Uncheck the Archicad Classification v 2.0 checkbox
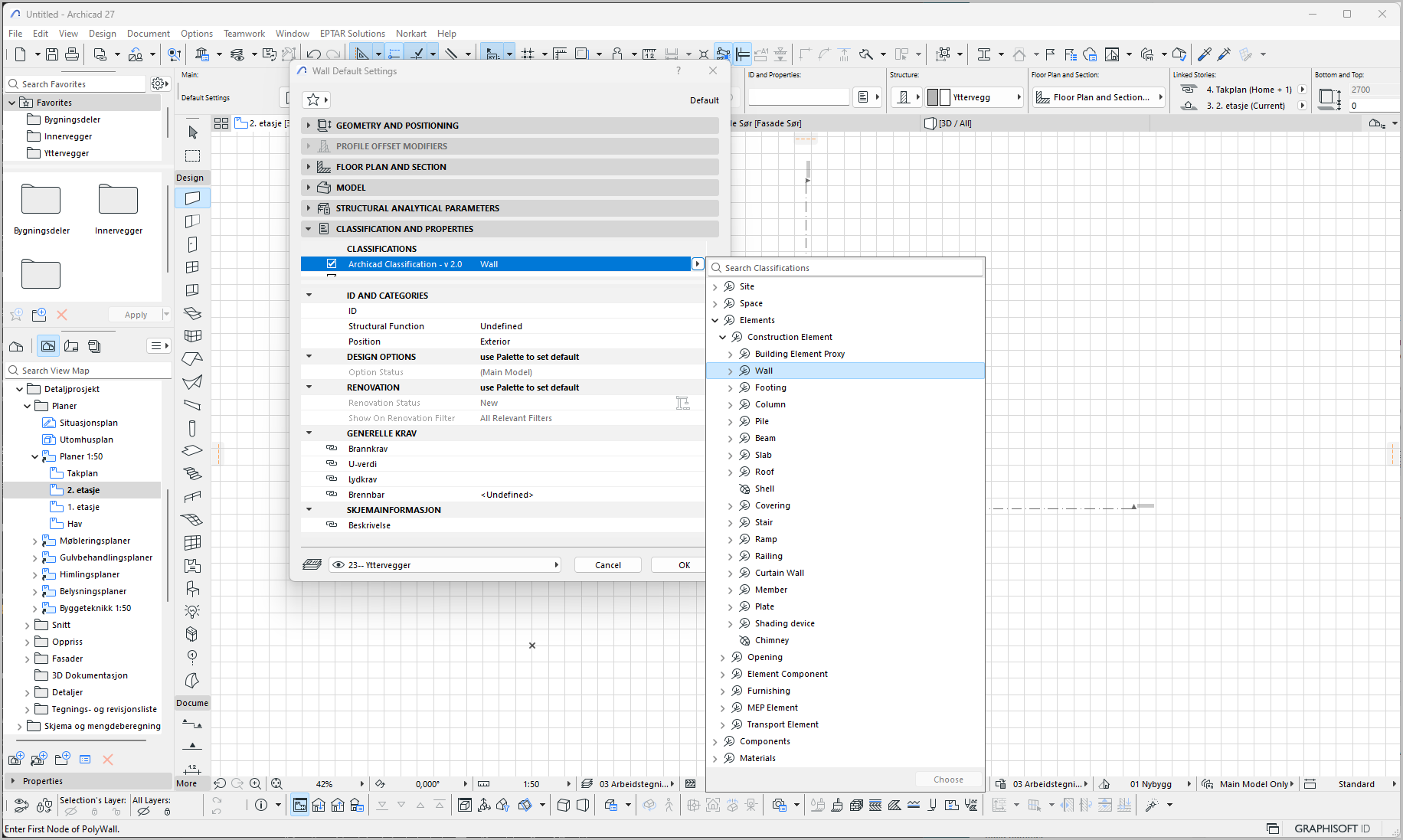The width and height of the screenshot is (1403, 840). pyautogui.click(x=332, y=264)
